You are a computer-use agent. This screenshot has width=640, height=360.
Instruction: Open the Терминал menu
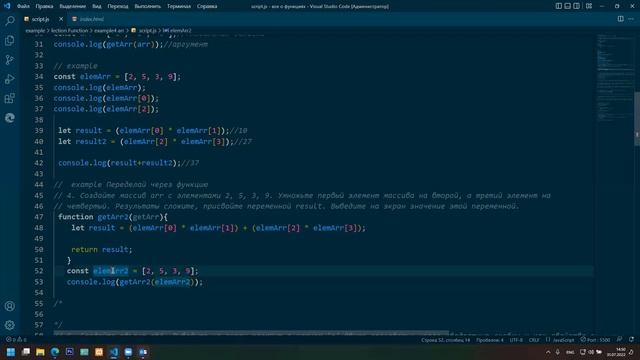pyautogui.click(x=179, y=6)
